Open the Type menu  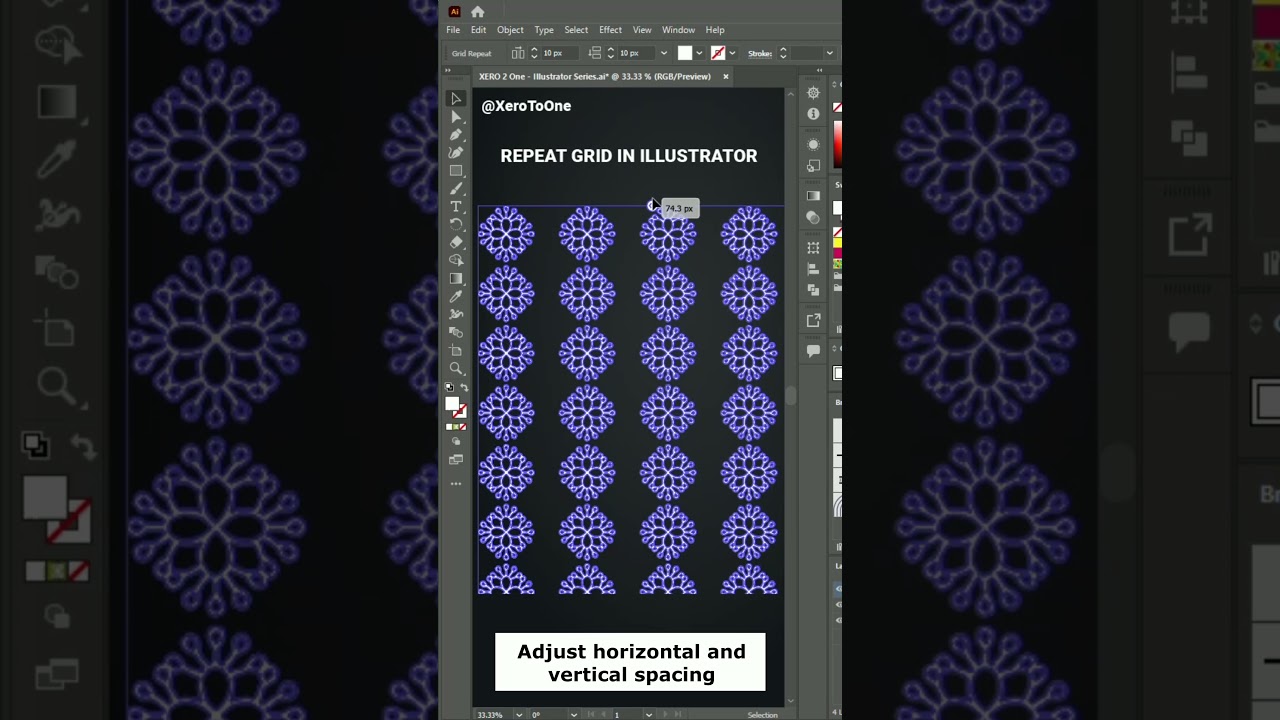544,30
